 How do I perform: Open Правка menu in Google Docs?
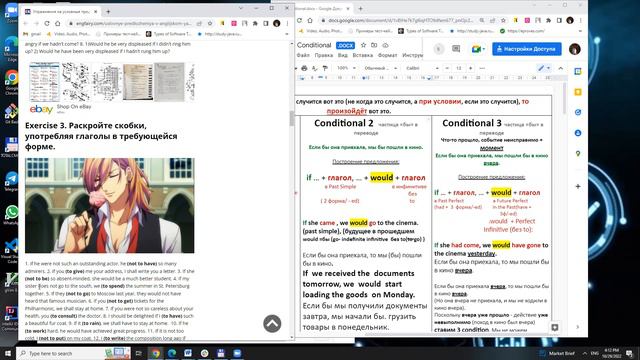324,55
